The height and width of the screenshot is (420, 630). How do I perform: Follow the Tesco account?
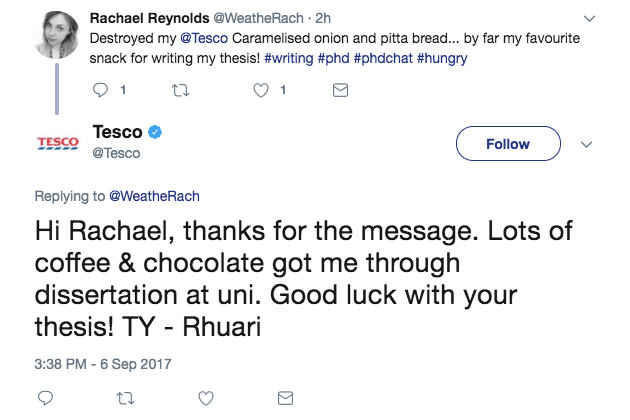point(507,144)
